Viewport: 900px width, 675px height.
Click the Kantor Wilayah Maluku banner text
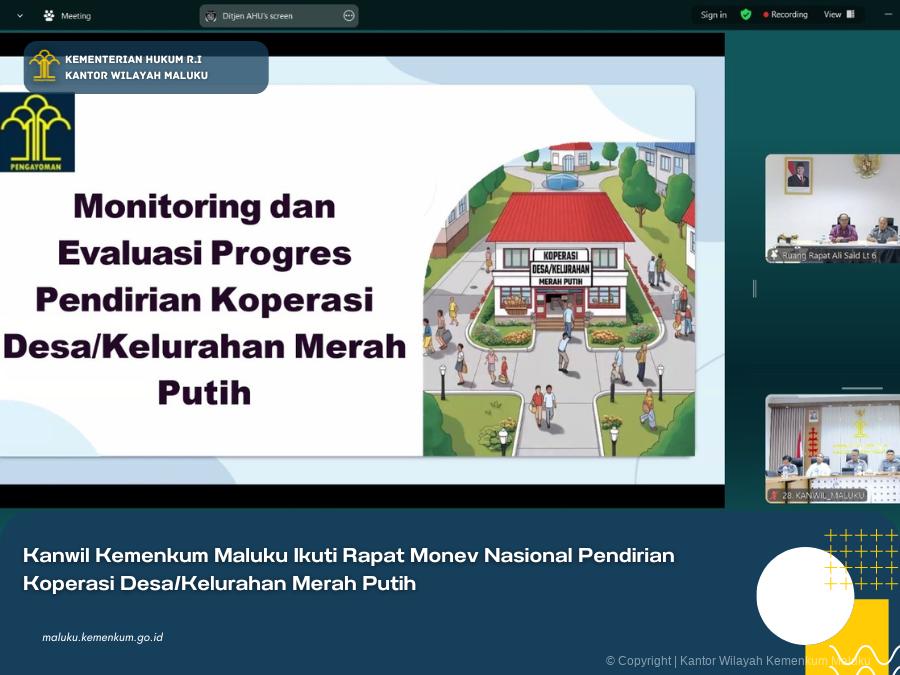click(x=137, y=75)
